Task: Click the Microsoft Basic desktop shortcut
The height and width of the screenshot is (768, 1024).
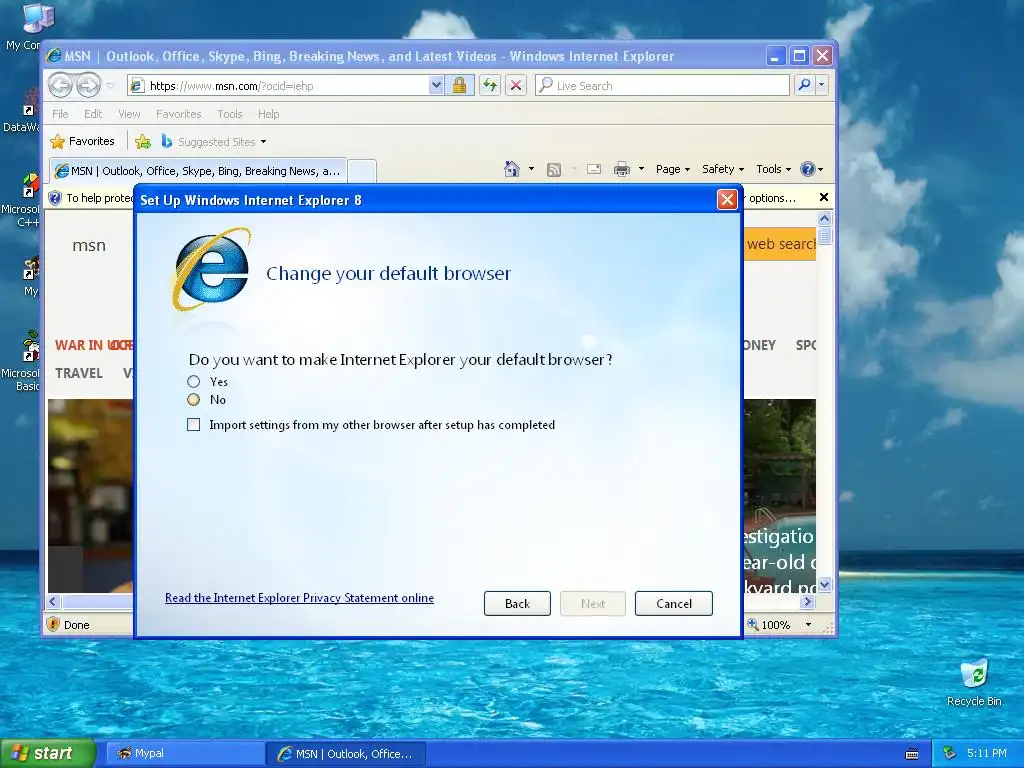Action: tap(23, 361)
